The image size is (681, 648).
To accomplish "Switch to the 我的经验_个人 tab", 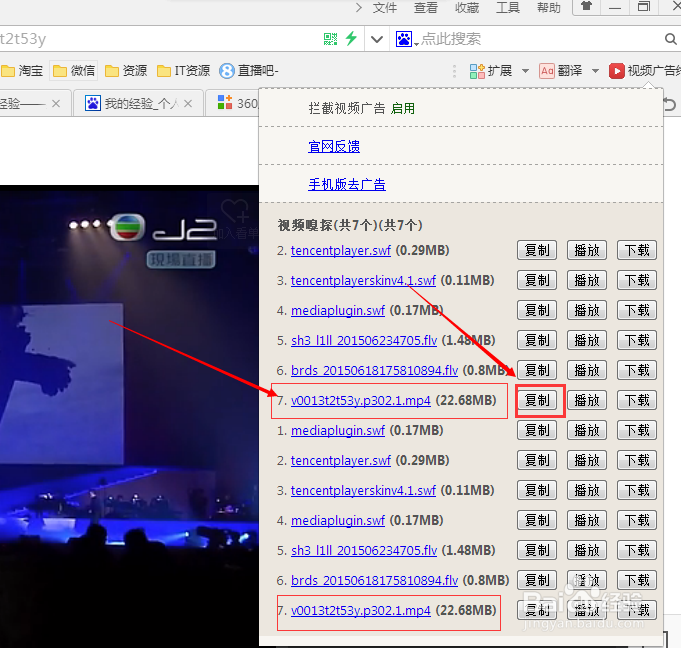I will pyautogui.click(x=138, y=103).
